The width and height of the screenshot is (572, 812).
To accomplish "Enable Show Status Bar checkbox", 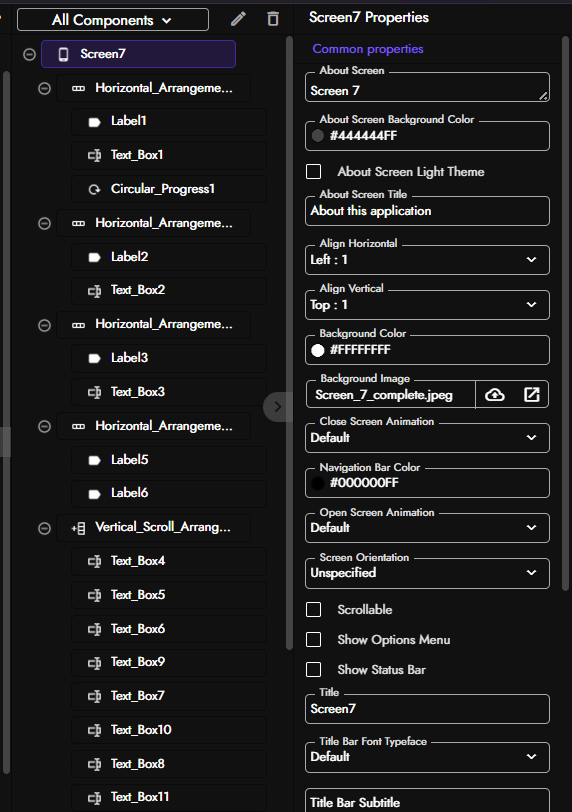I will coord(313,670).
